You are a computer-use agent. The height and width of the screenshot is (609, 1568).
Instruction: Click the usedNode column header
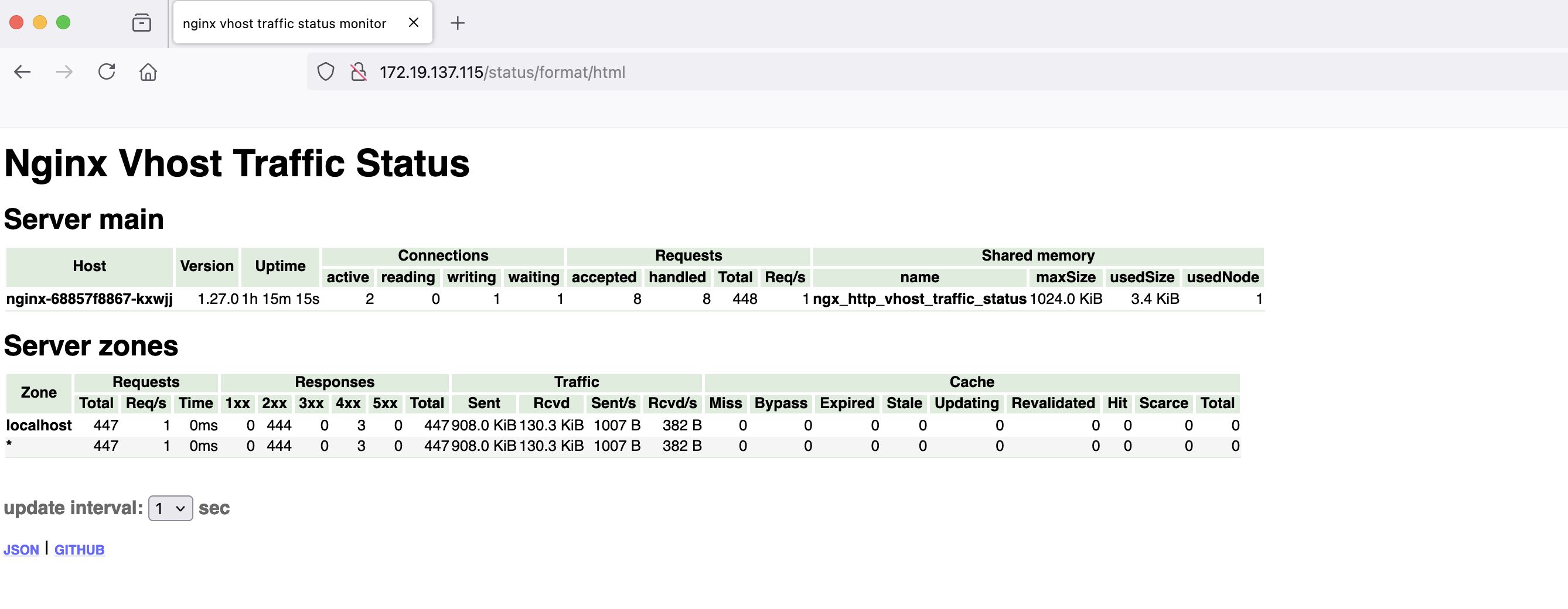1222,278
